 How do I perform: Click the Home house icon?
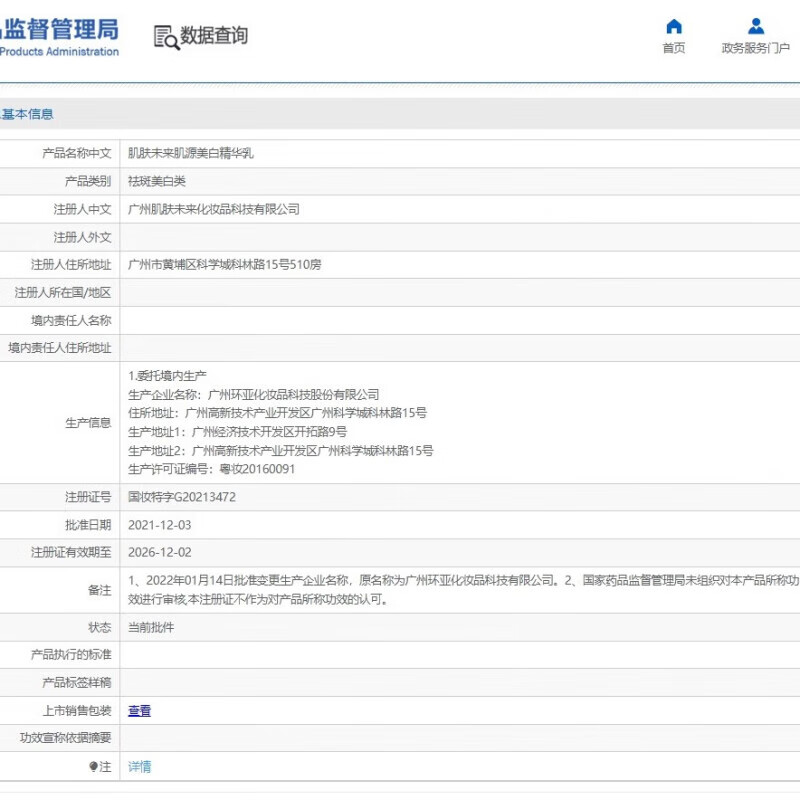[674, 26]
